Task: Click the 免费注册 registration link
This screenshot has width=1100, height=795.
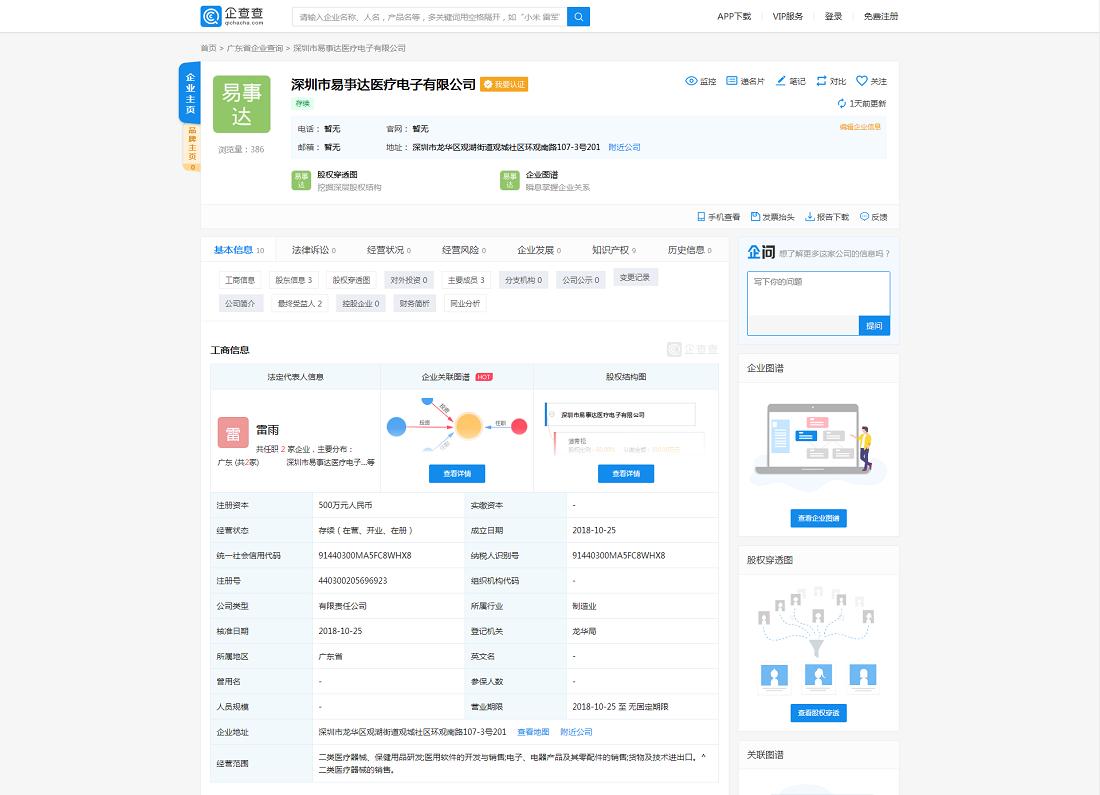Action: (880, 17)
